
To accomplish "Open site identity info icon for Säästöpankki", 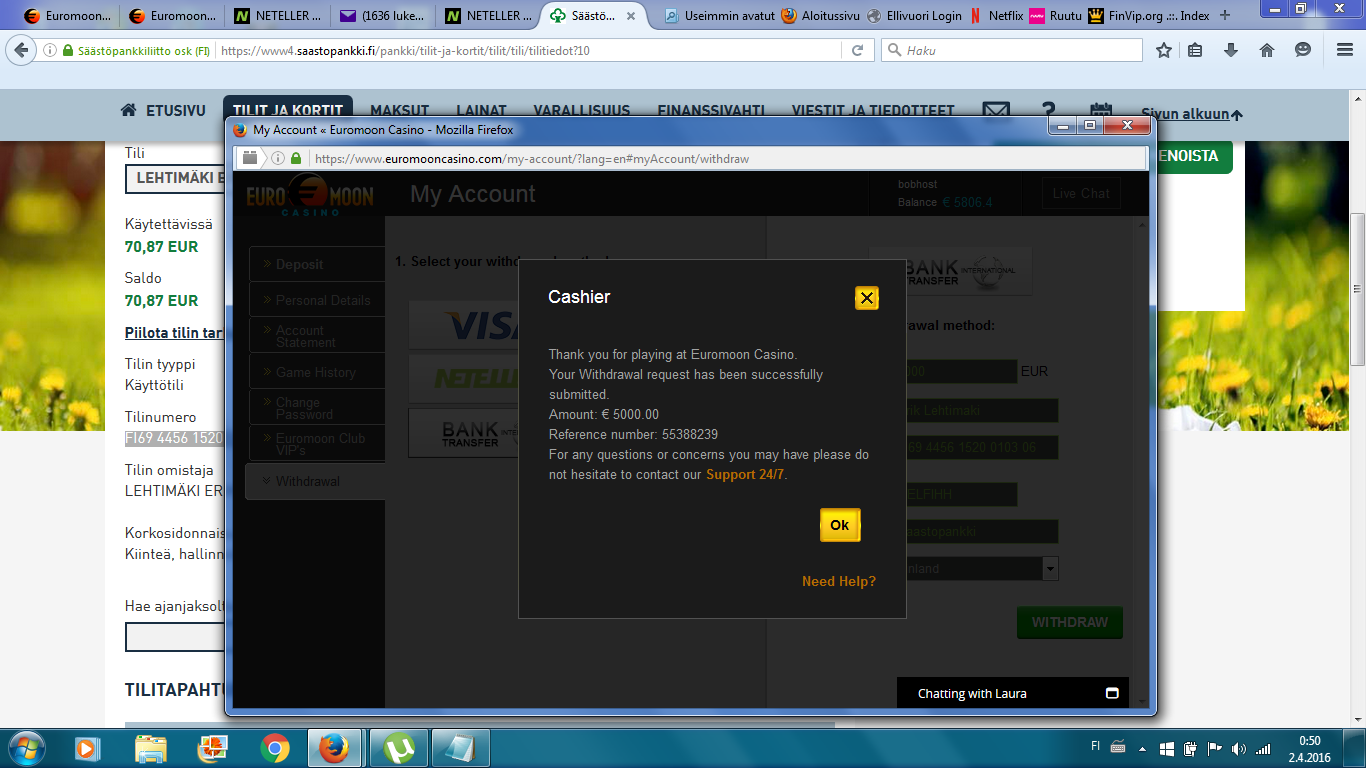I will 50,50.
